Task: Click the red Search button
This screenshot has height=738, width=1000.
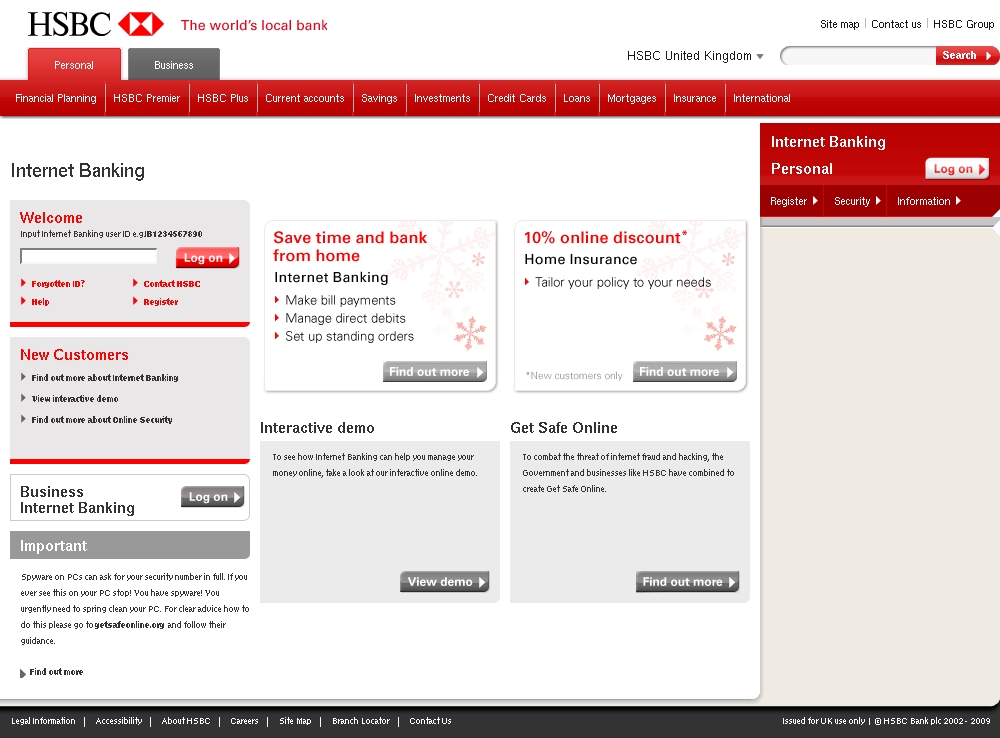Action: (x=966, y=55)
